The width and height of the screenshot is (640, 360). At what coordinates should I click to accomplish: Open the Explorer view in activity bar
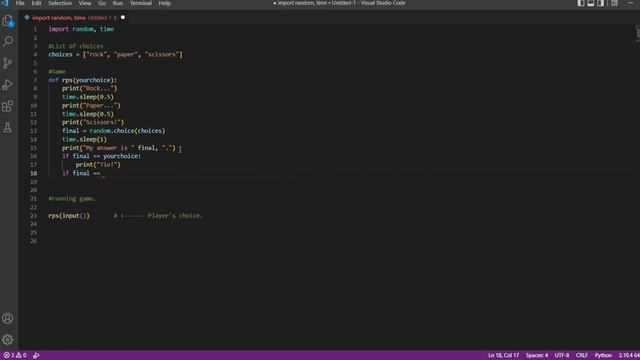pos(8,20)
